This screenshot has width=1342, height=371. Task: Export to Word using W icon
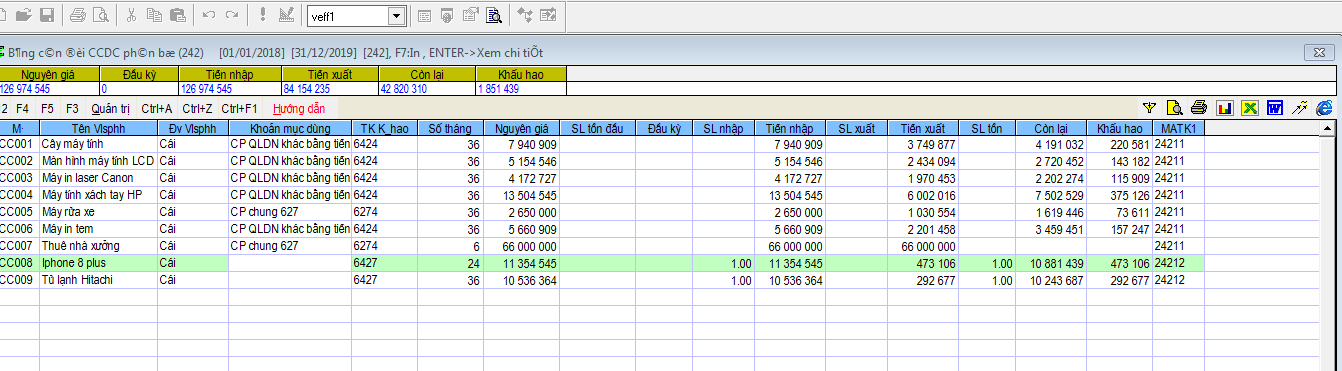point(1274,108)
